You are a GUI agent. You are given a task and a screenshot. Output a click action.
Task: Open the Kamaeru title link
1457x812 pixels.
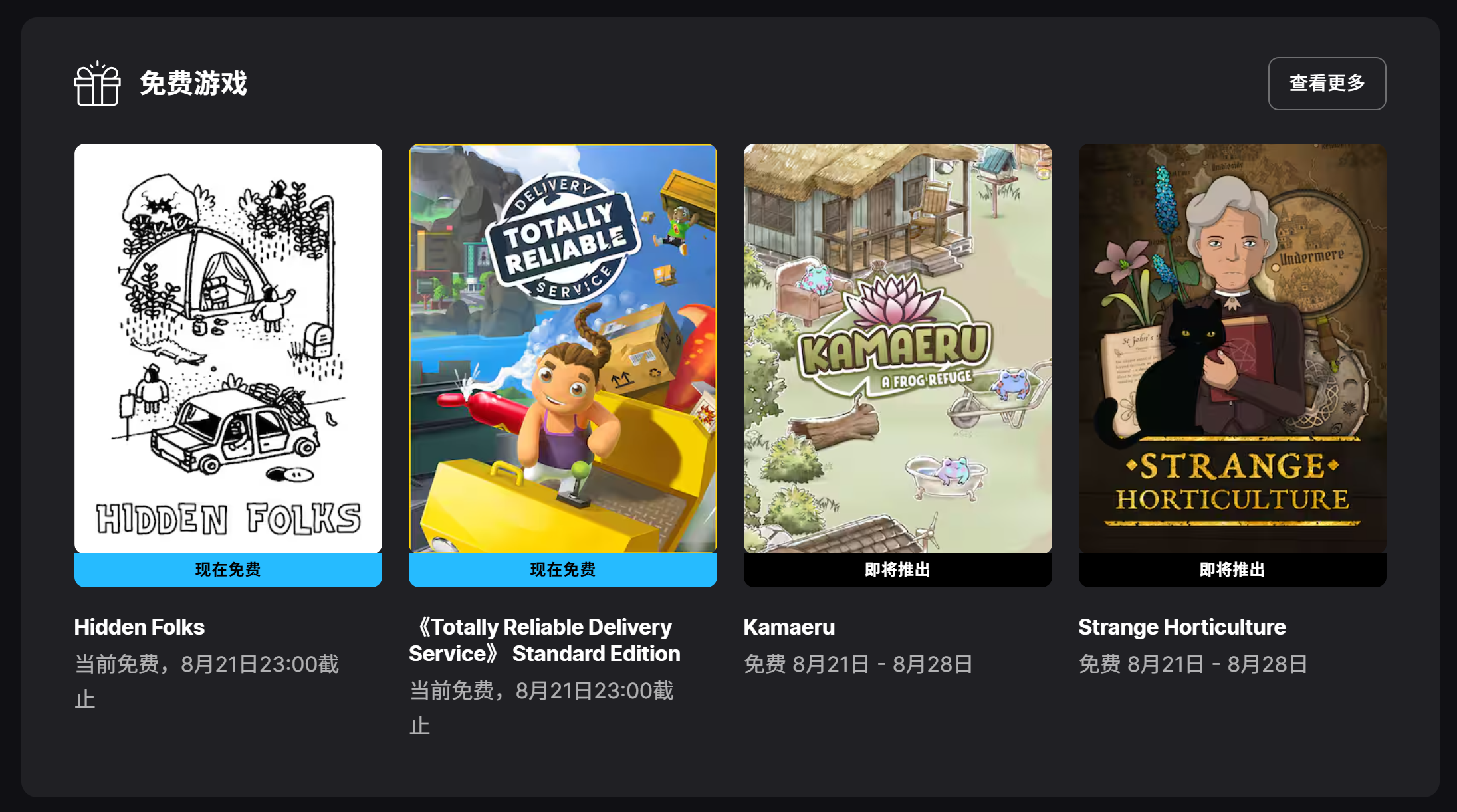click(x=789, y=627)
